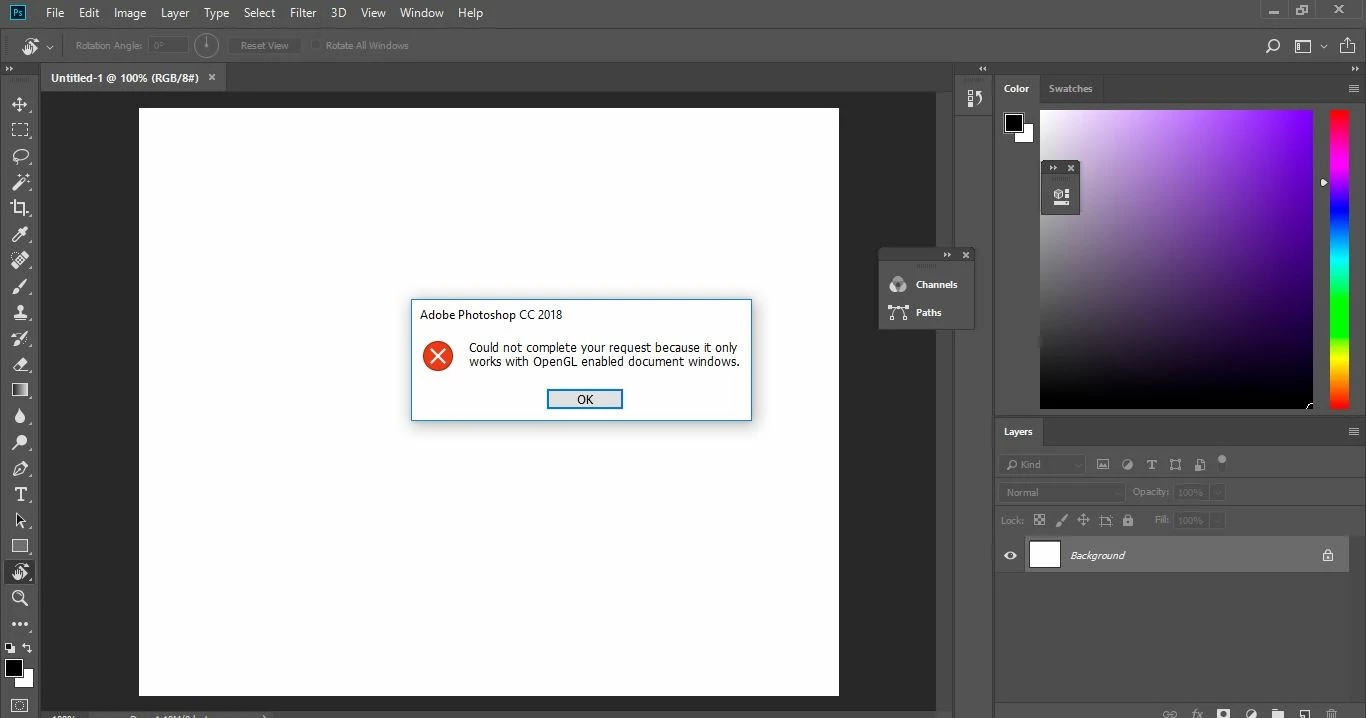Switch the layer filtering on/off toggle
Screen dimensions: 1366x718
click(1221, 462)
